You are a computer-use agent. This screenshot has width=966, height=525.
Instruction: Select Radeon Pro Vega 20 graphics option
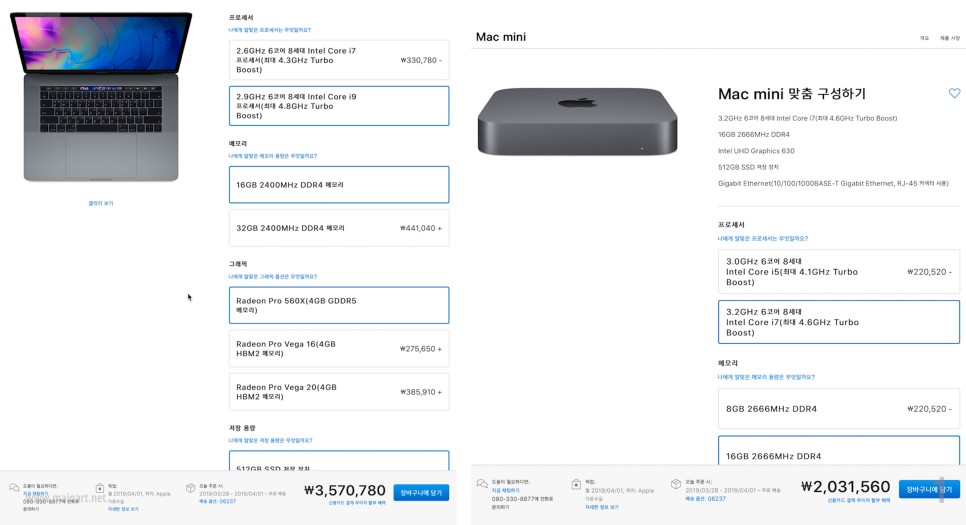[339, 392]
